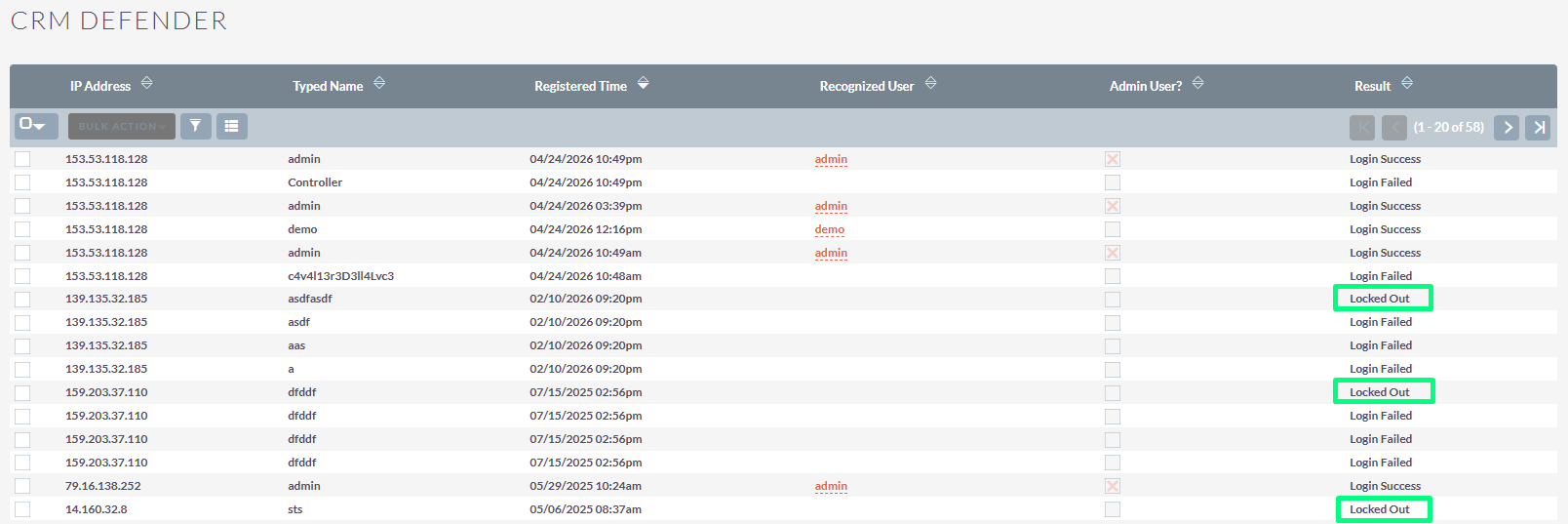
Task: Open the select-all checkbox dropdown
Action: (x=35, y=126)
